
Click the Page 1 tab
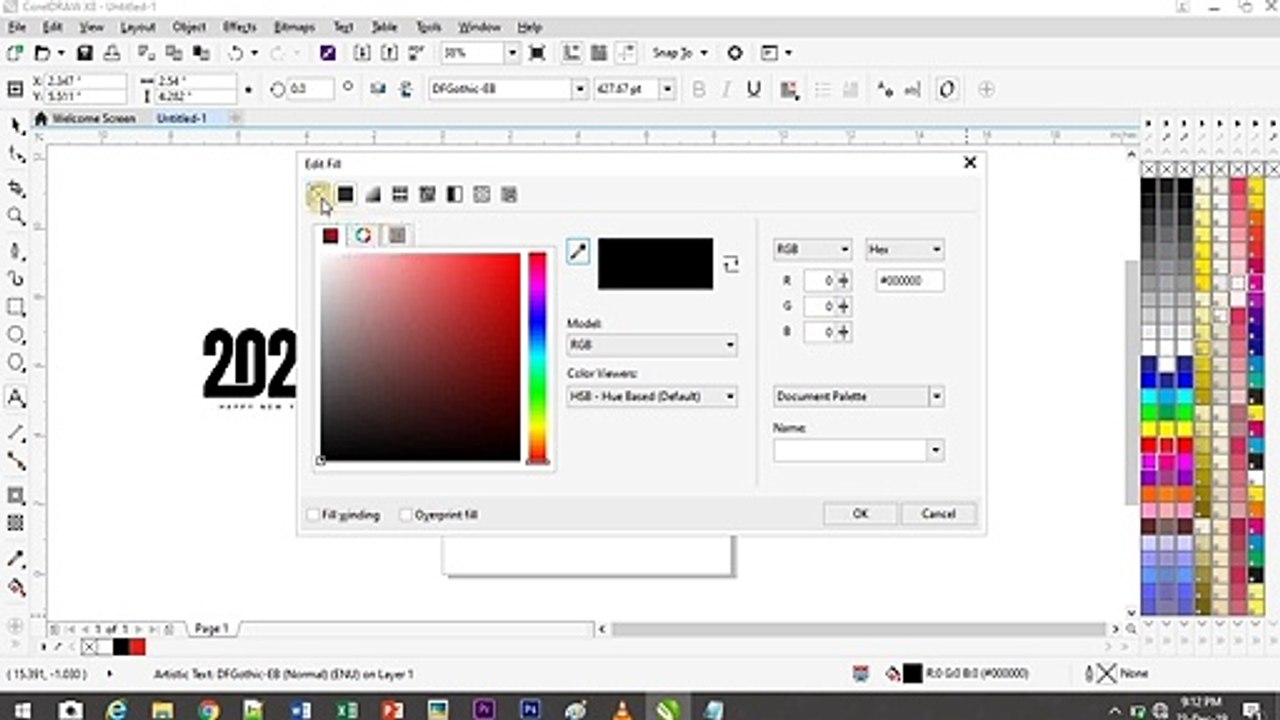[x=211, y=629]
